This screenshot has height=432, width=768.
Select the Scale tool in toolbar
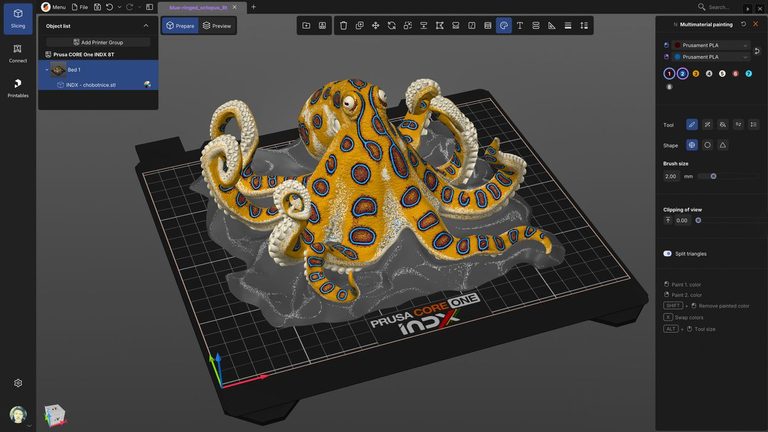point(408,25)
